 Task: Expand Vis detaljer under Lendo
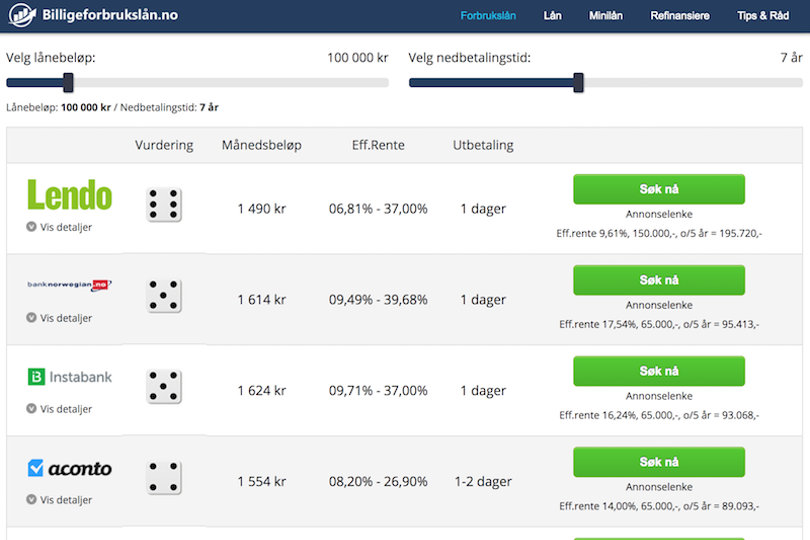pos(59,227)
